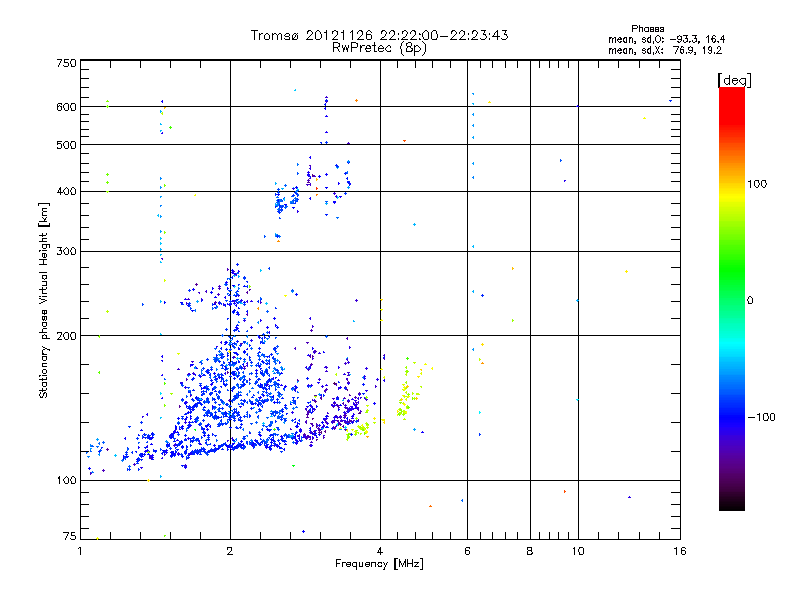The height and width of the screenshot is (600, 800).
Task: Click the '0' colorbar tick label
Action: point(750,301)
